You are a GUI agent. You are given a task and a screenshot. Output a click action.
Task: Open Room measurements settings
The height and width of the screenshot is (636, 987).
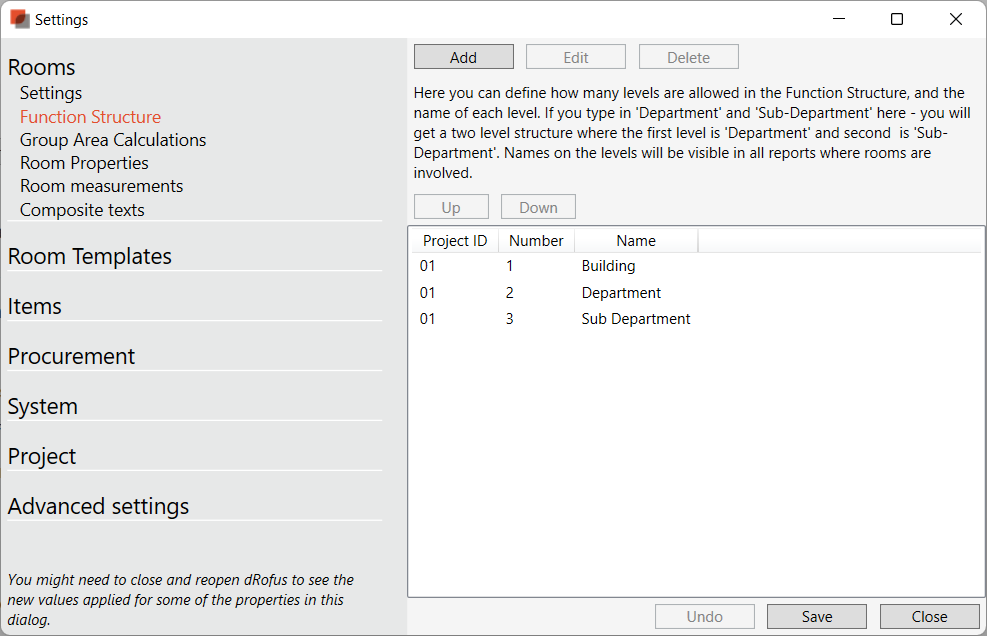pos(101,186)
